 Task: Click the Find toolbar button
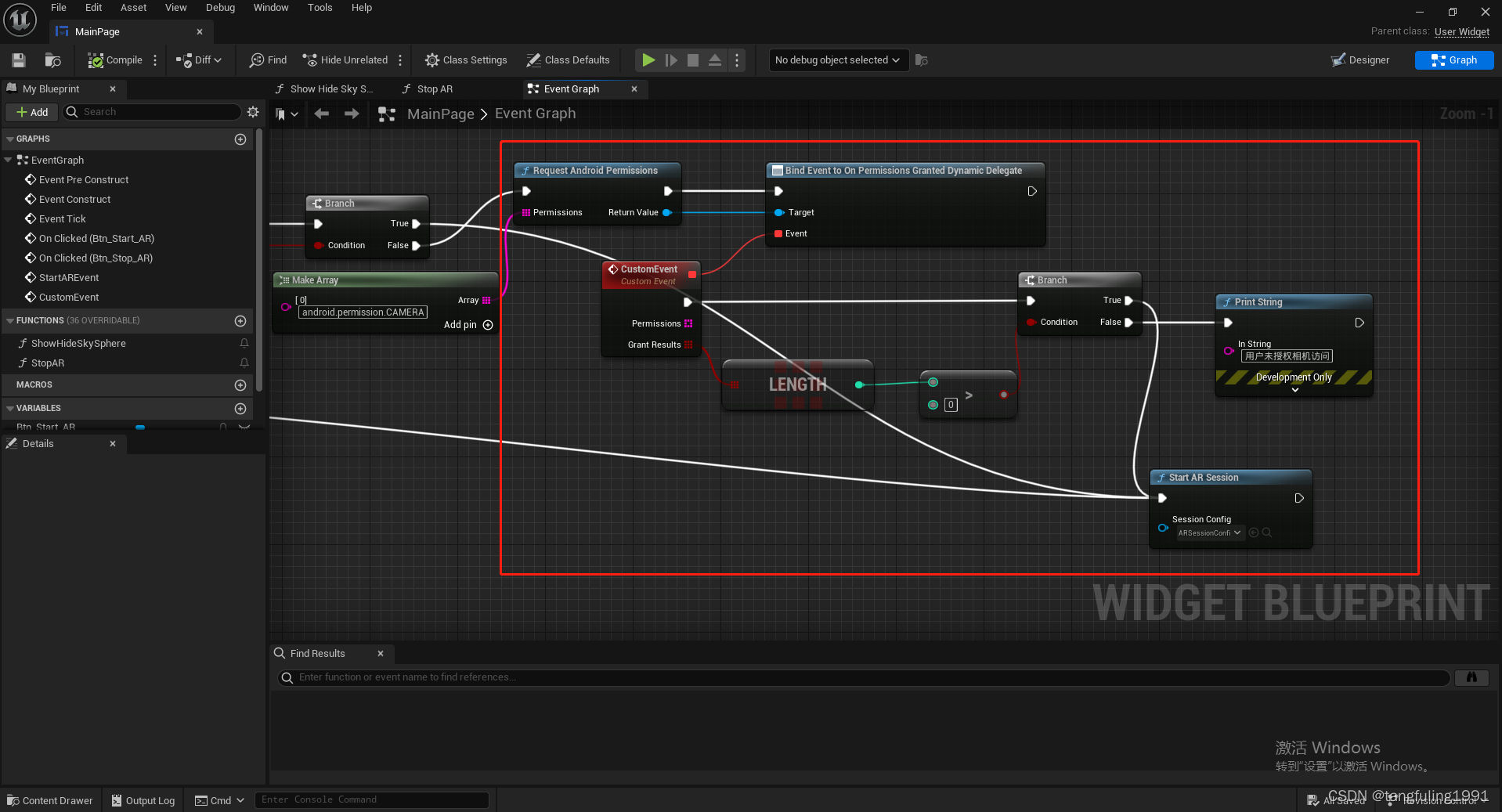point(268,60)
